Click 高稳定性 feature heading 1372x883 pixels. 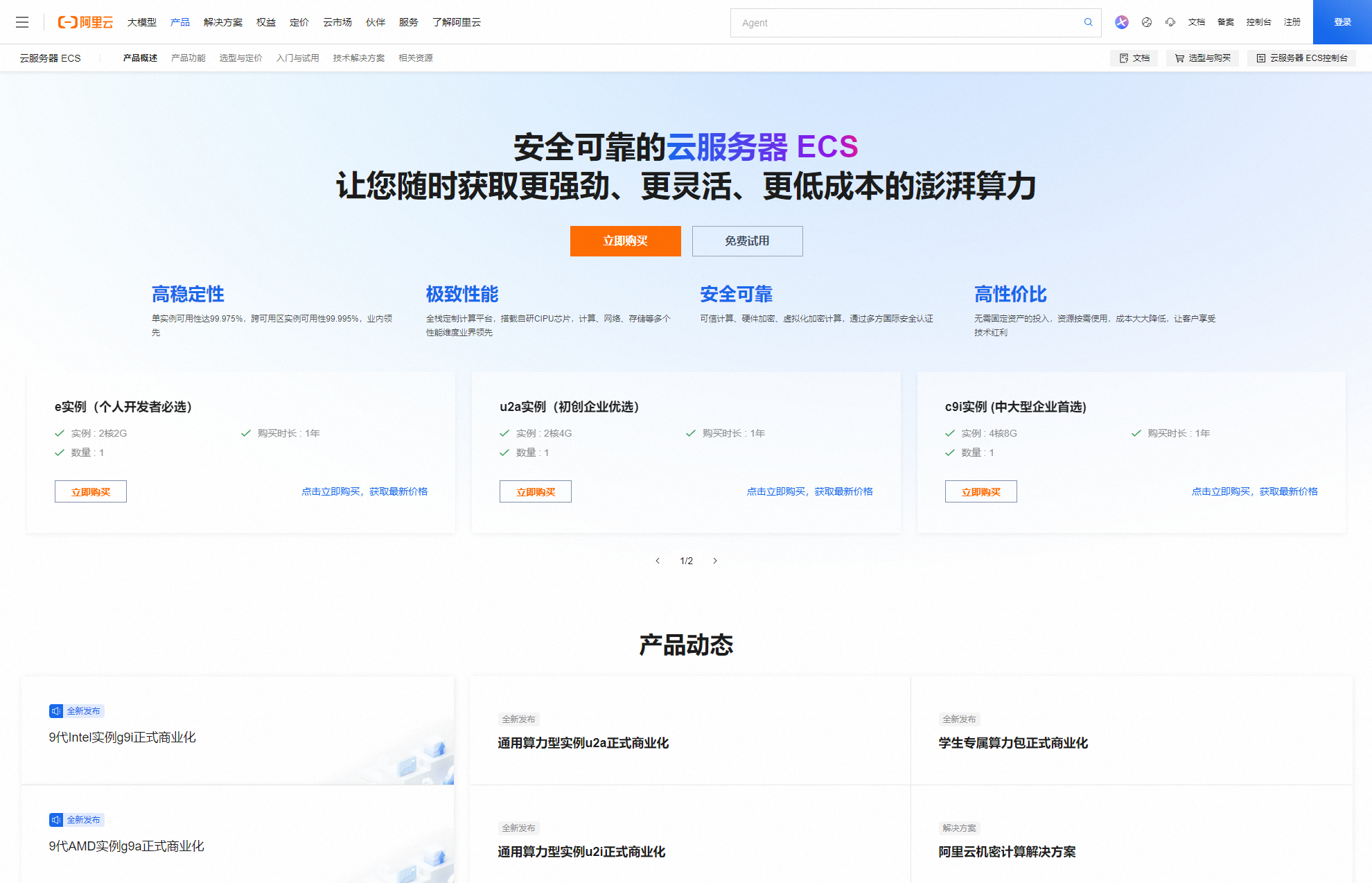click(x=188, y=295)
